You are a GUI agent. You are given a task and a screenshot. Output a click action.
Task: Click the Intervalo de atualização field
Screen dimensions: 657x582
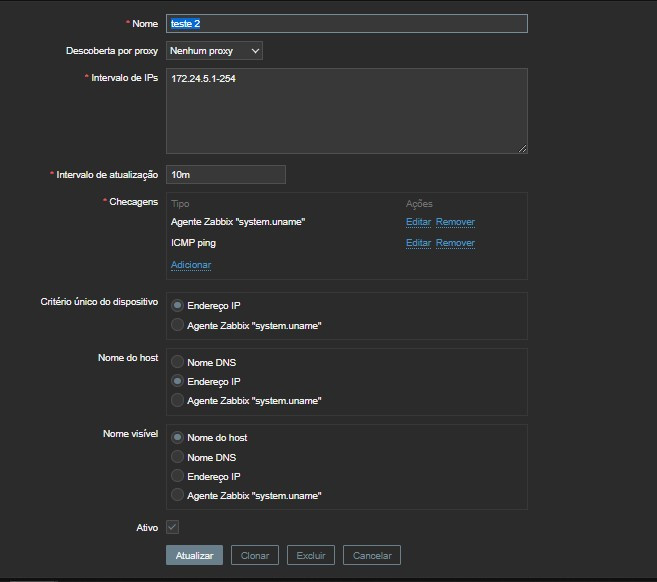click(226, 174)
